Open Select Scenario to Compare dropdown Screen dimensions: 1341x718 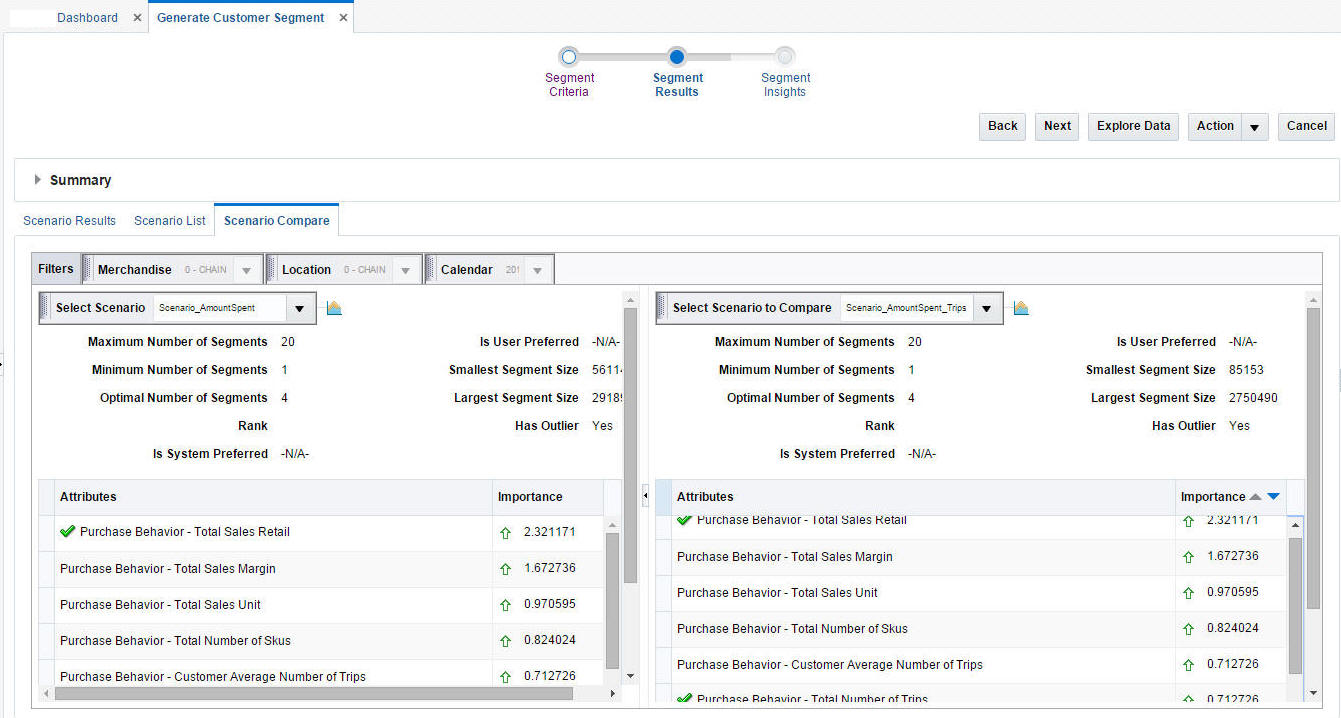click(x=986, y=308)
